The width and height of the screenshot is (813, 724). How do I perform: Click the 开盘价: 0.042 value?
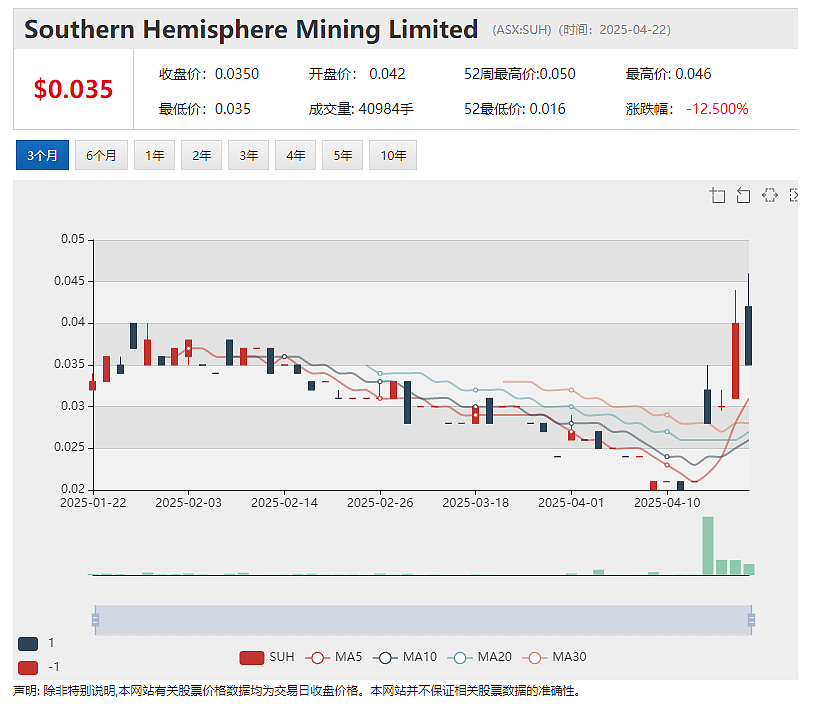click(x=357, y=74)
